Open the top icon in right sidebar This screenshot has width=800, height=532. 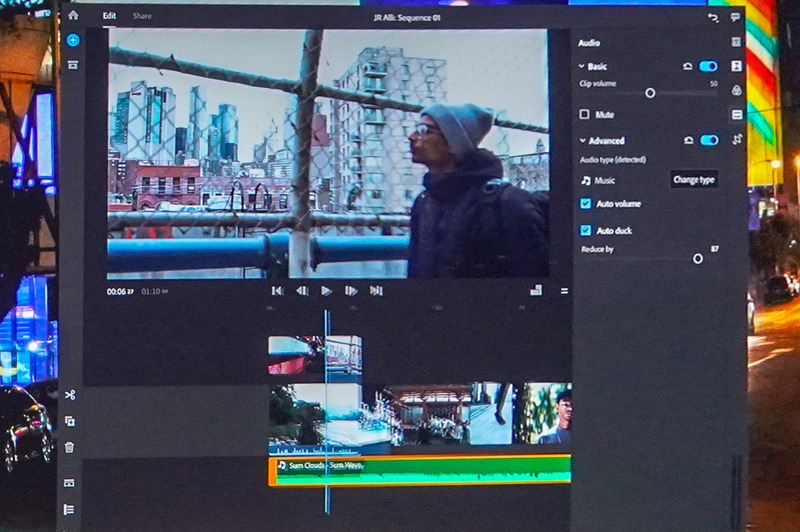[x=736, y=42]
